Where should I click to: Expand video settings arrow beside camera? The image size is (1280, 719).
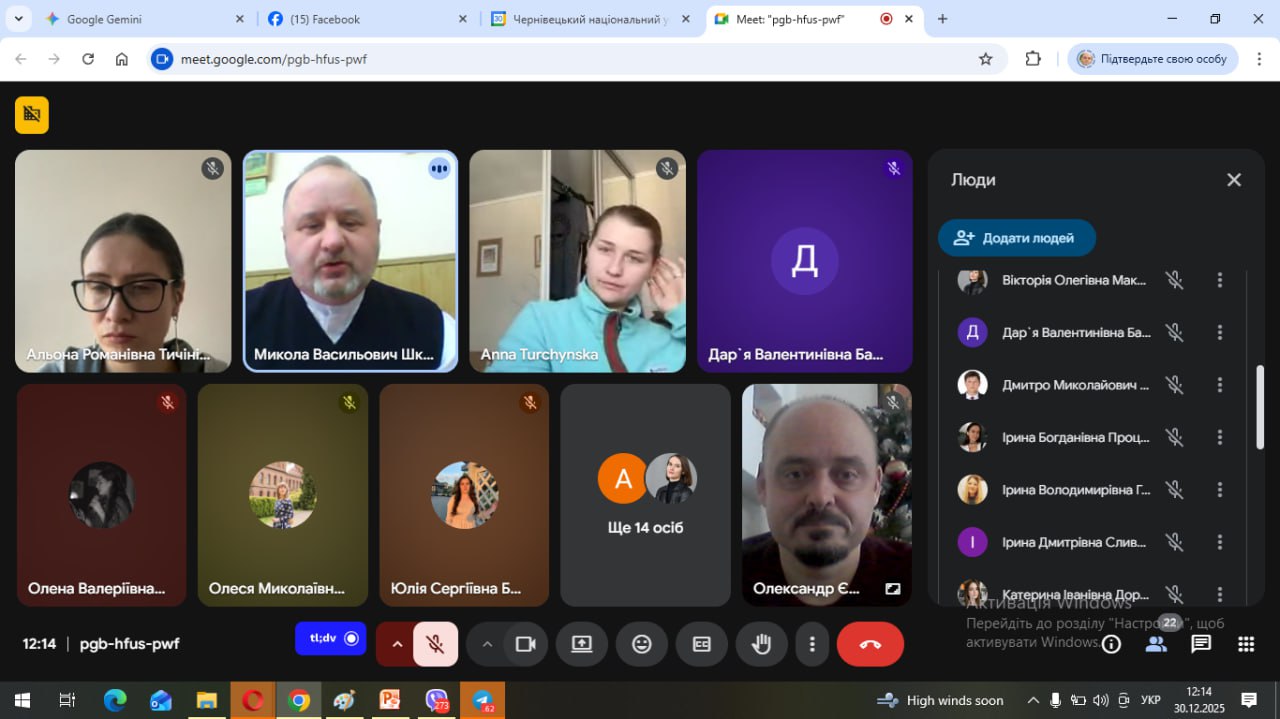click(488, 644)
